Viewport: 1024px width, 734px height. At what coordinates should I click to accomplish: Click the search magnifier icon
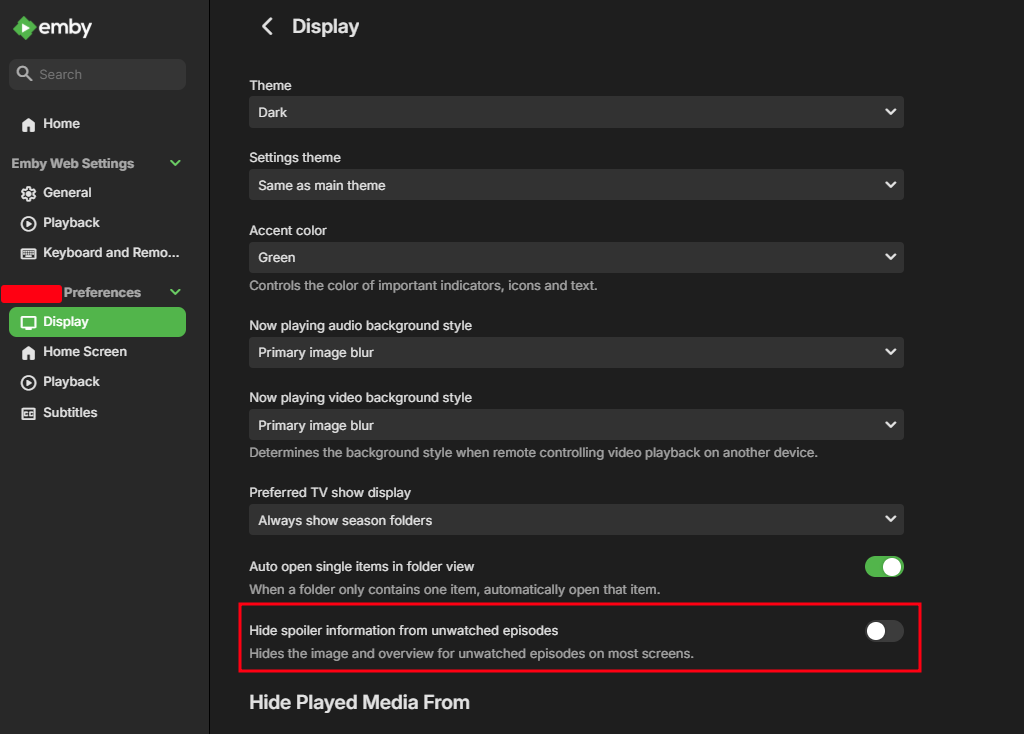point(25,74)
